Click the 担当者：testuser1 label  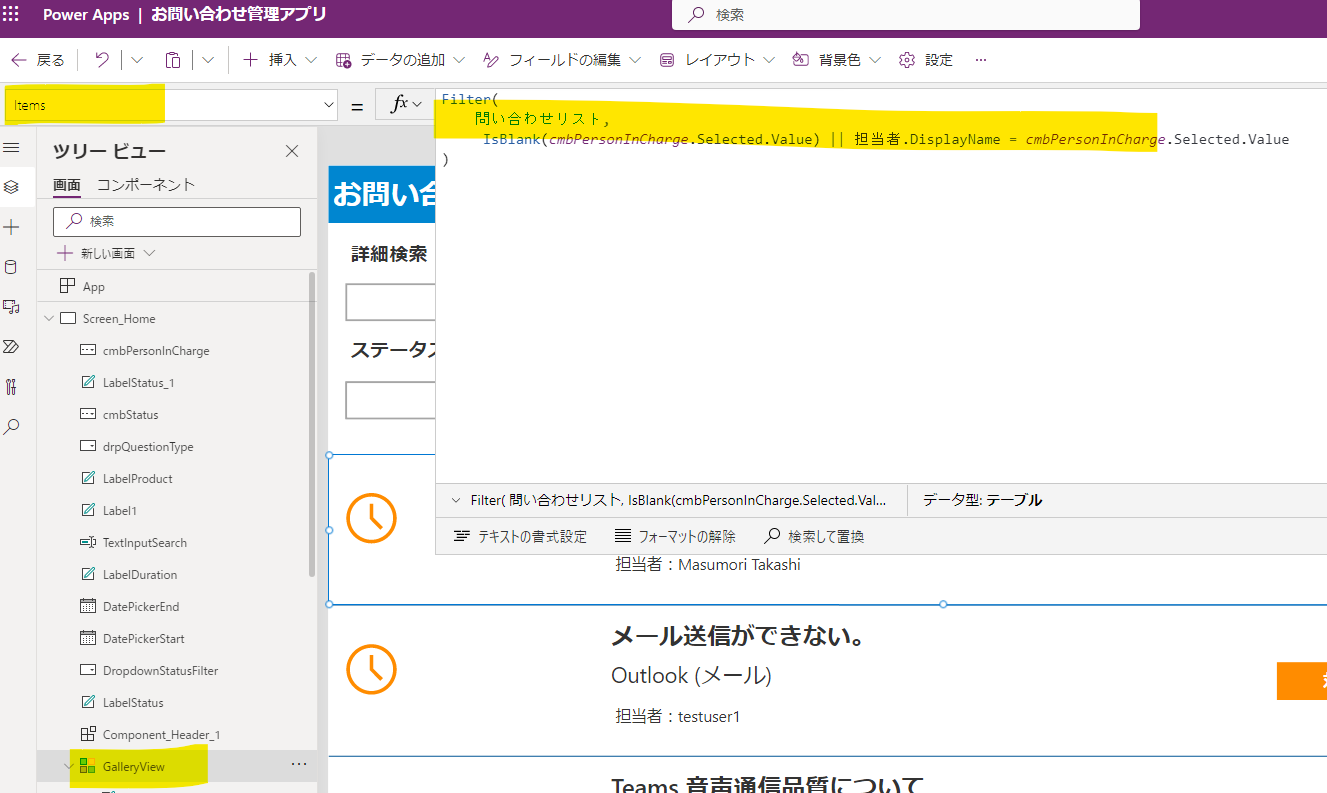click(x=678, y=716)
